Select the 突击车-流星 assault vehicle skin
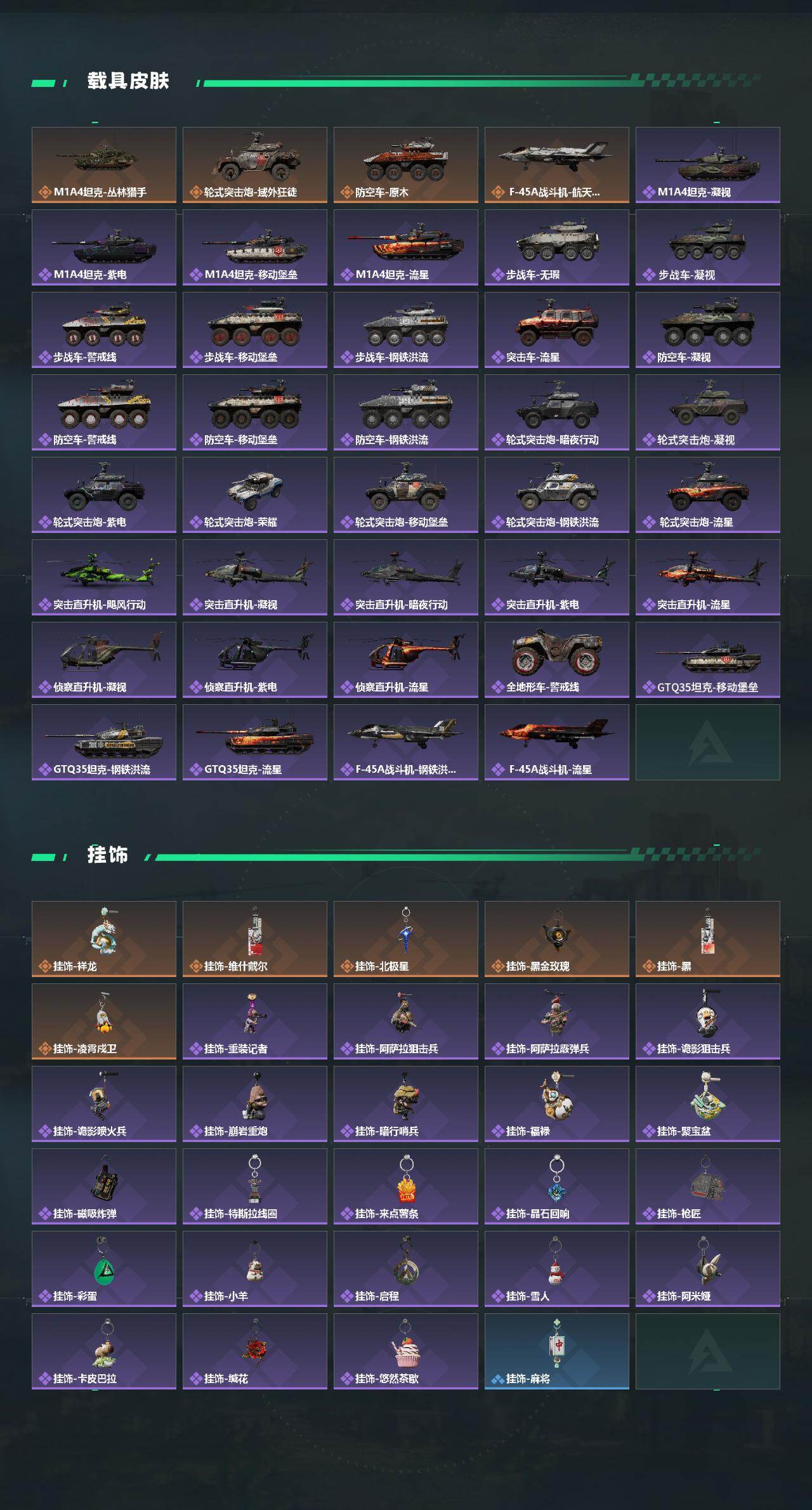 557,330
